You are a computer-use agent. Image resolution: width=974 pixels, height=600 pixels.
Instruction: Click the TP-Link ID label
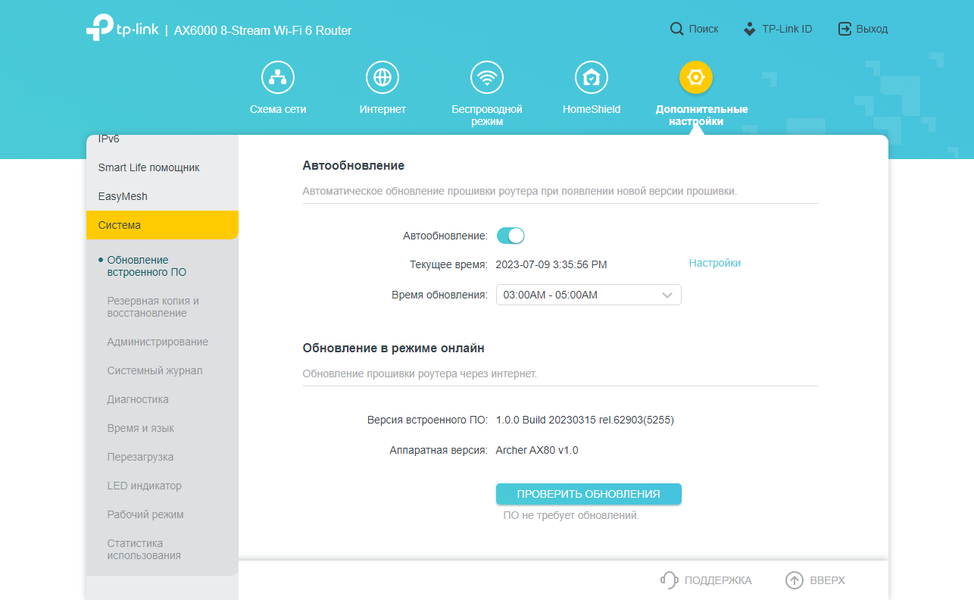787,29
